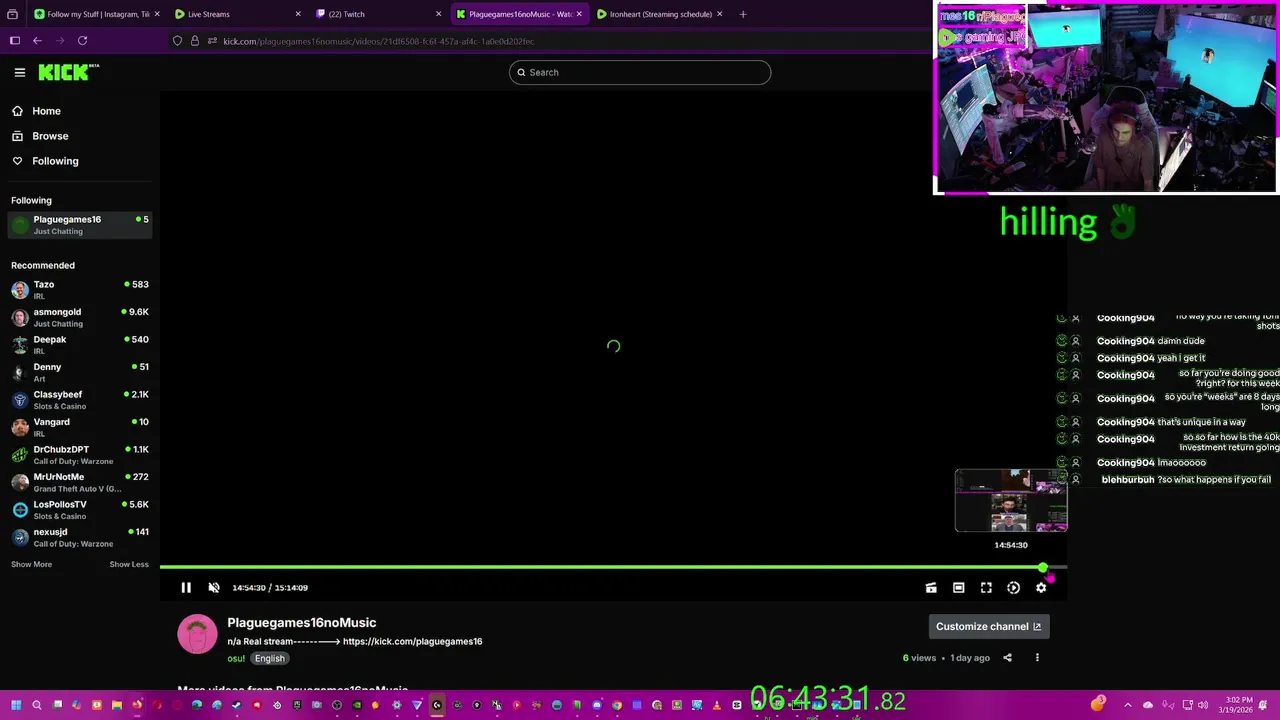The image size is (1280, 720).
Task: Open Classybeef recommended channel
Action: point(80,400)
